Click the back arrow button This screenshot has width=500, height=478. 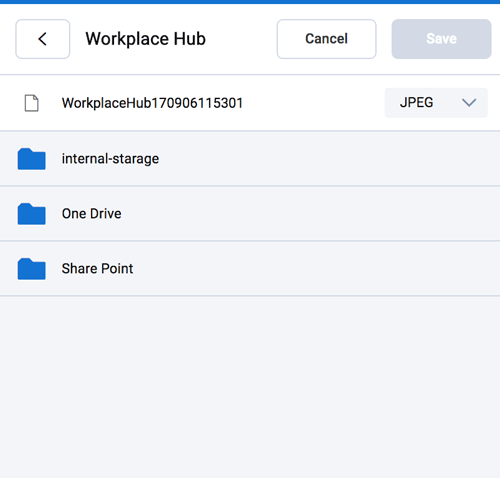43,39
